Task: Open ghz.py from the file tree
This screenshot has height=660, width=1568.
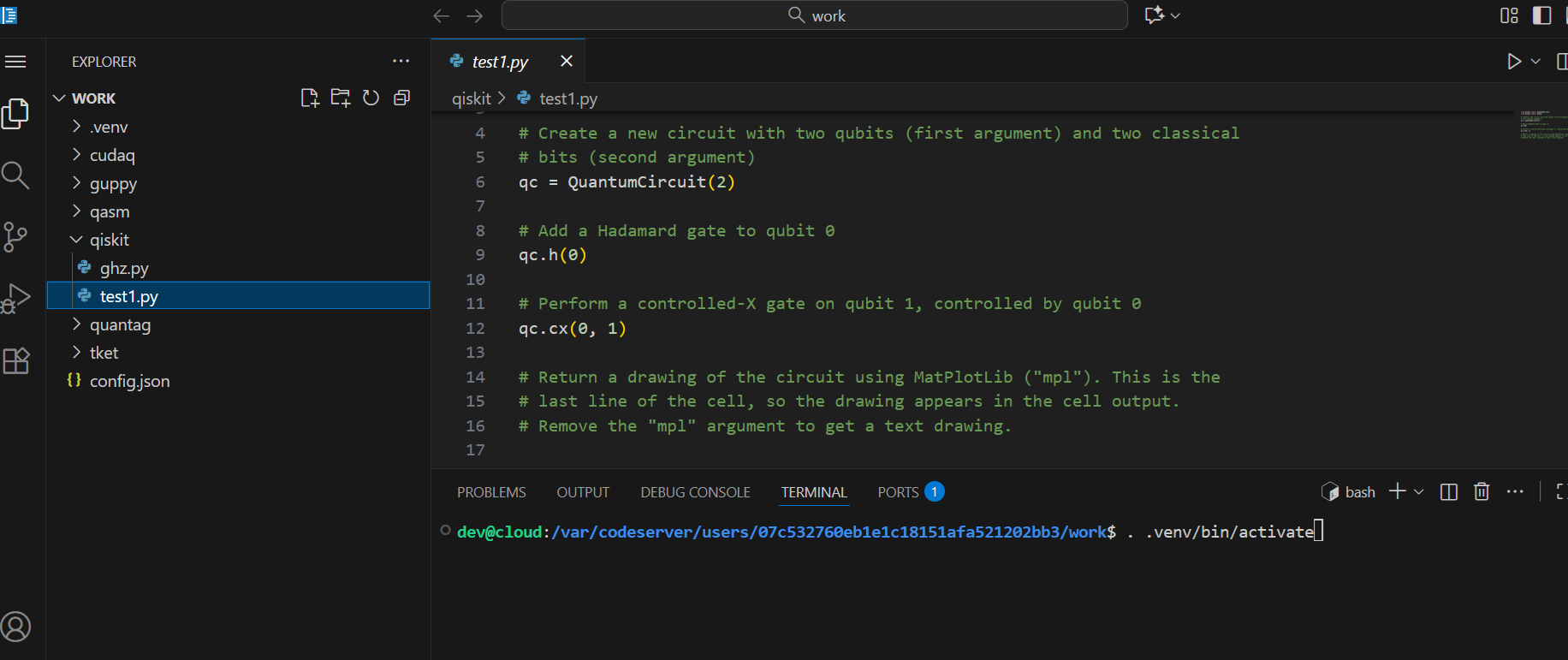Action: (124, 268)
